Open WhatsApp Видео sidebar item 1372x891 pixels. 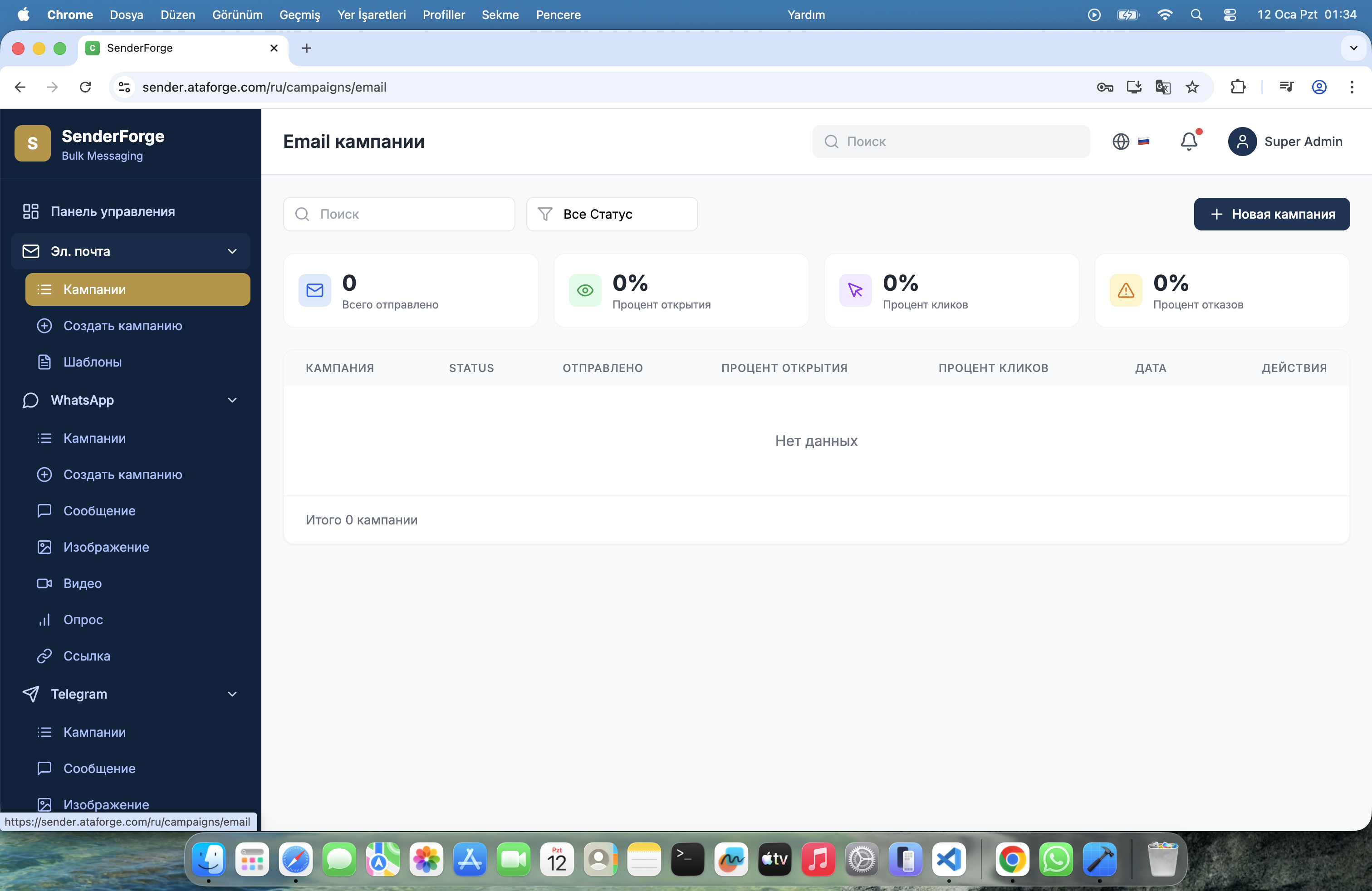coord(82,583)
